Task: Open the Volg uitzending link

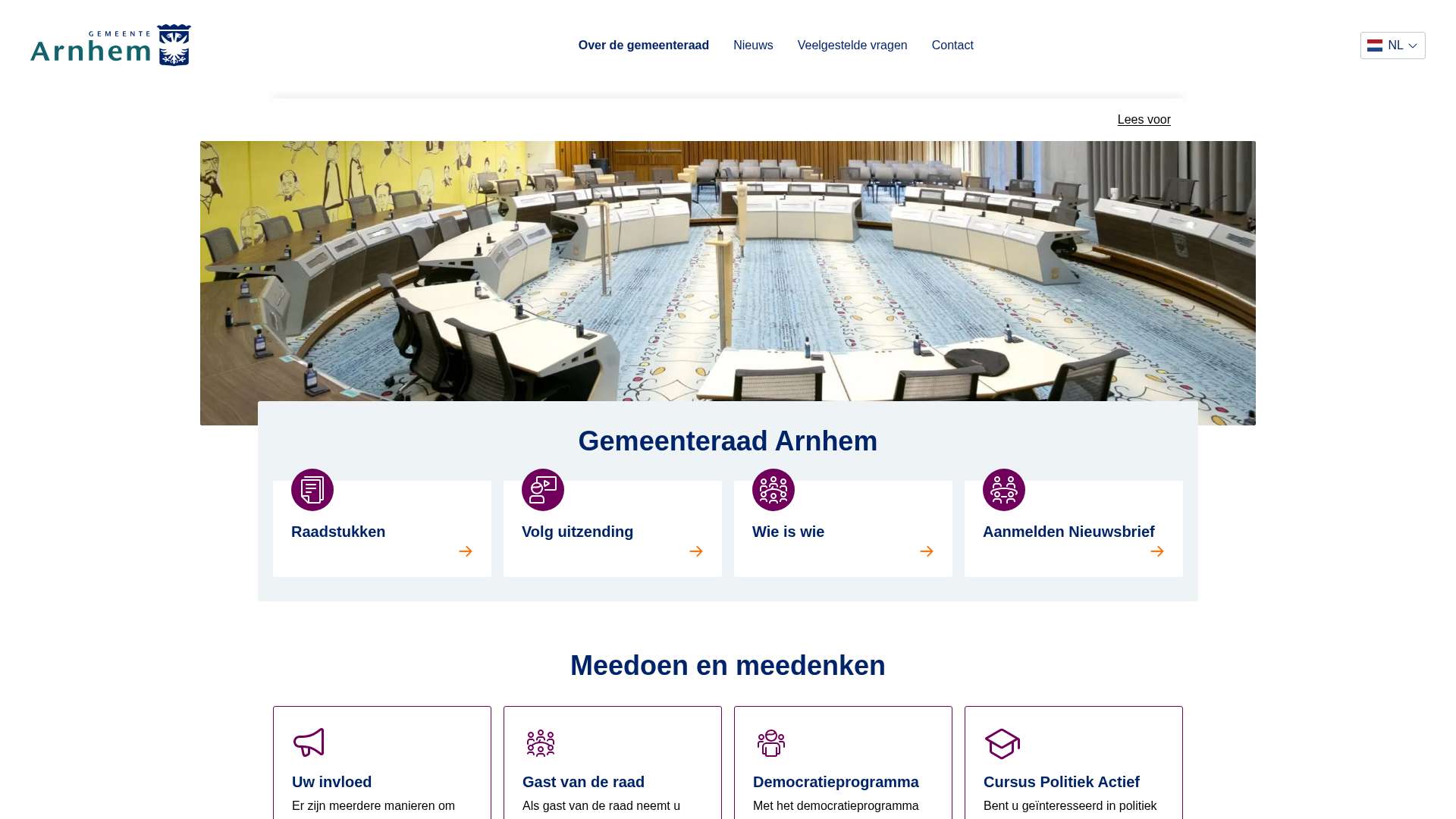Action: pyautogui.click(x=577, y=532)
